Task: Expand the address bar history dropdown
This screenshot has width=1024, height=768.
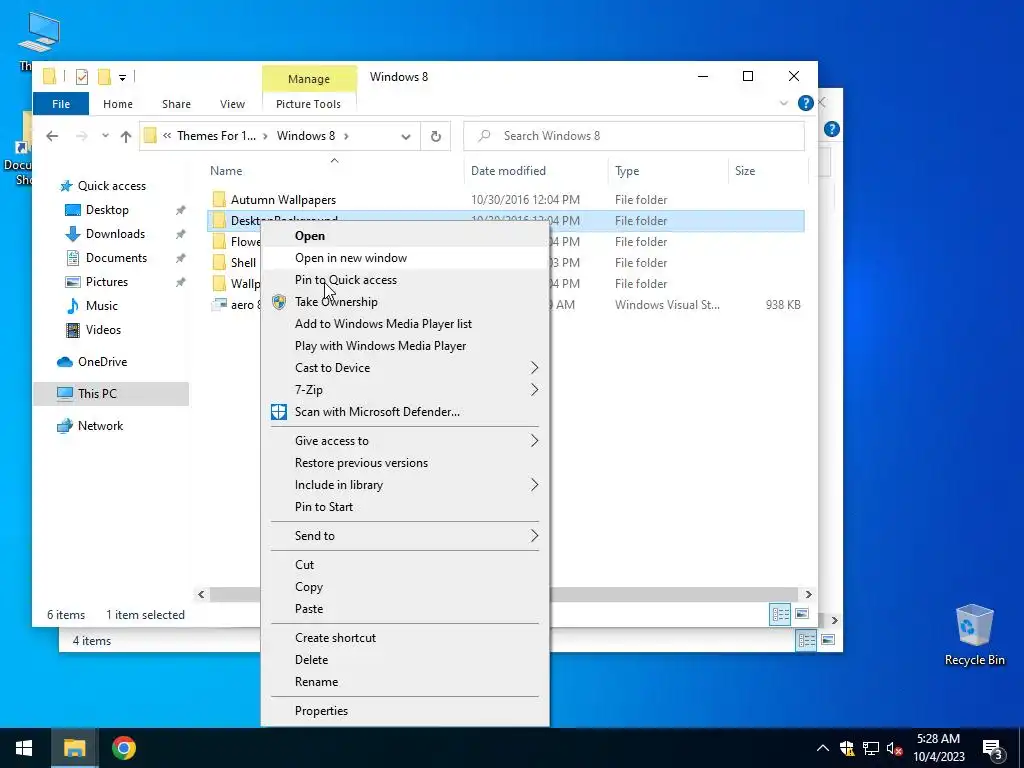Action: point(406,136)
